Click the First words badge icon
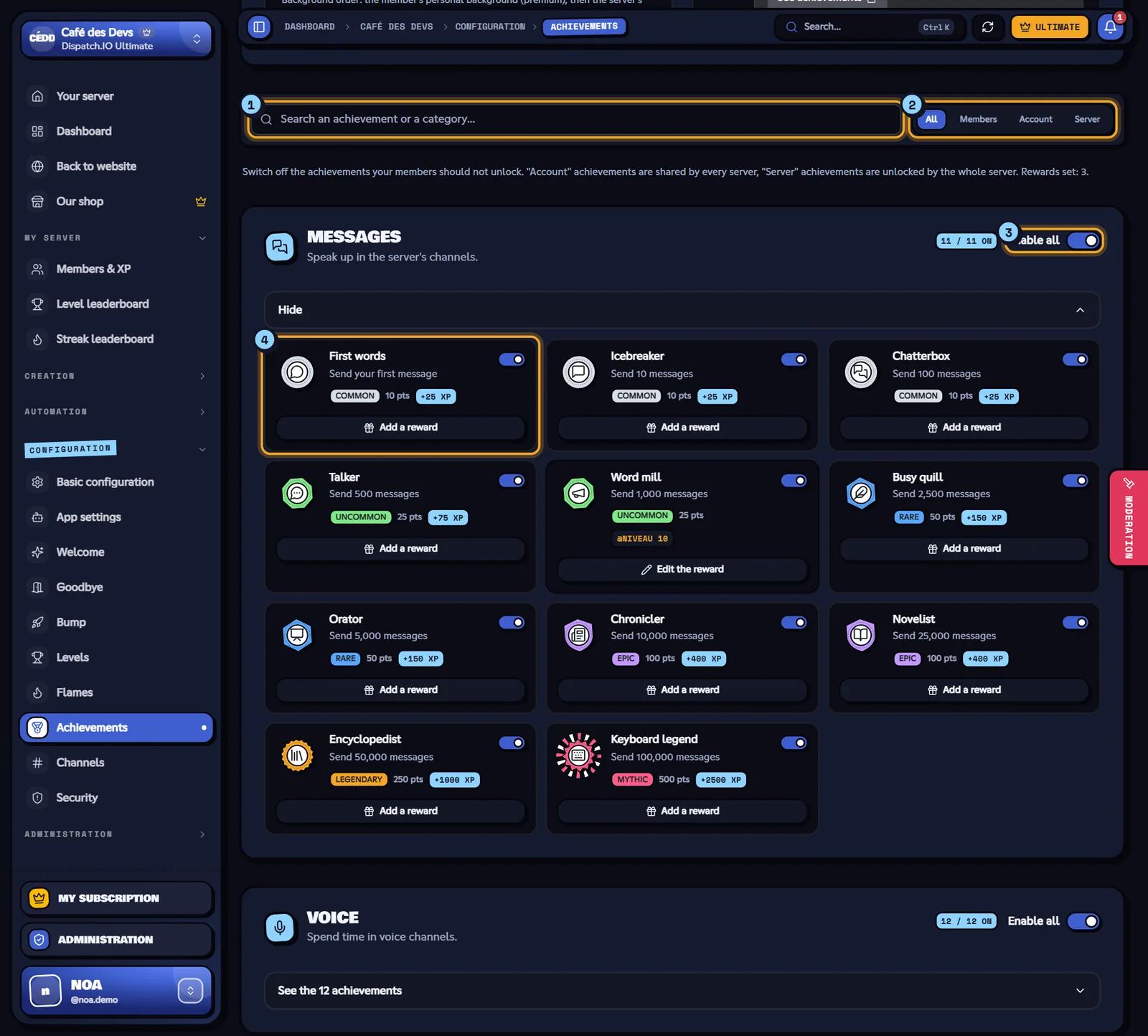The image size is (1148, 1036). tap(297, 372)
